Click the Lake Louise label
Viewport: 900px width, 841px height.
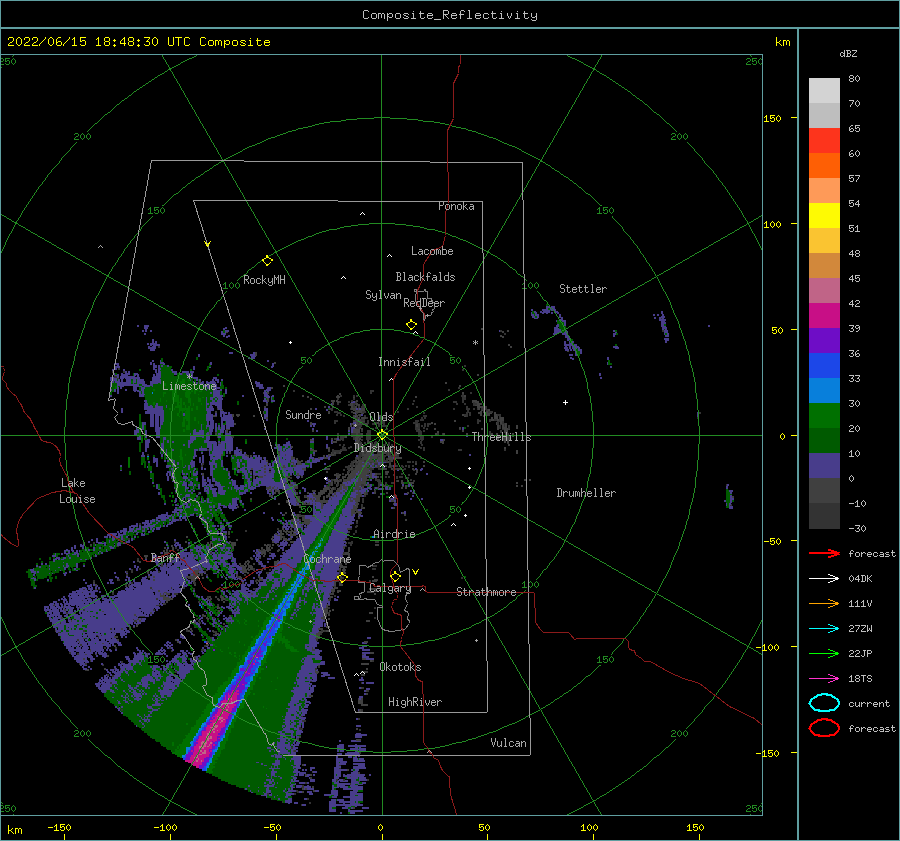(x=77, y=491)
